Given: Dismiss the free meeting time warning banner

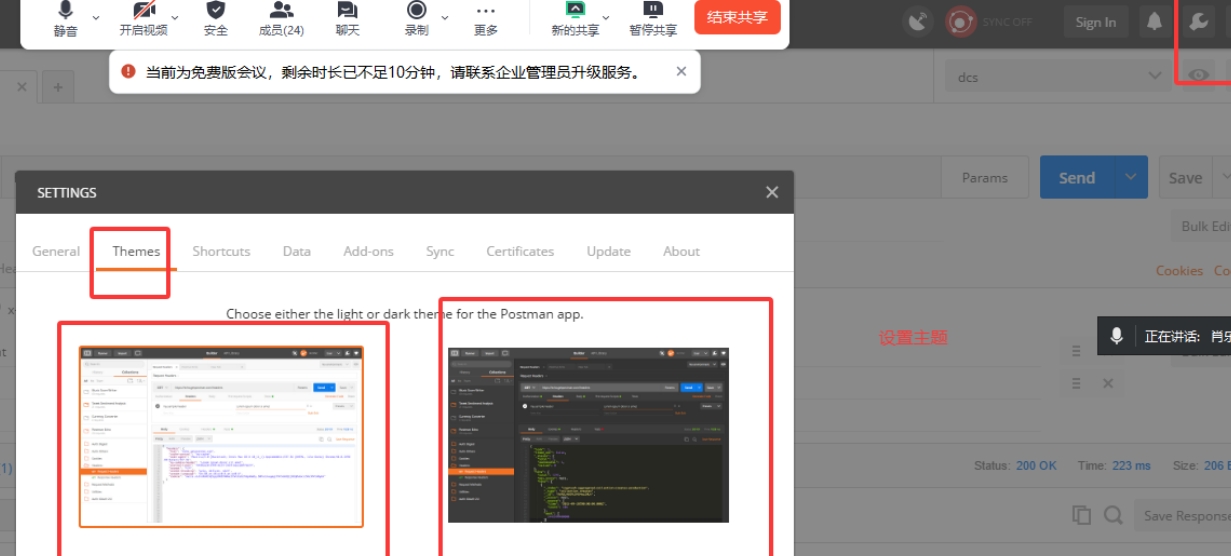Looking at the screenshot, I should [x=681, y=71].
